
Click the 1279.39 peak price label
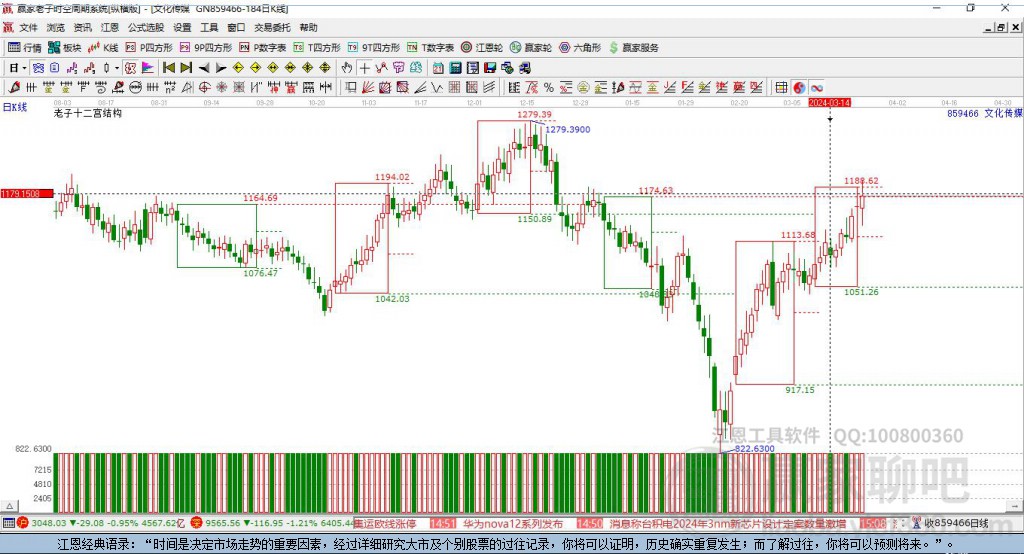[534, 114]
